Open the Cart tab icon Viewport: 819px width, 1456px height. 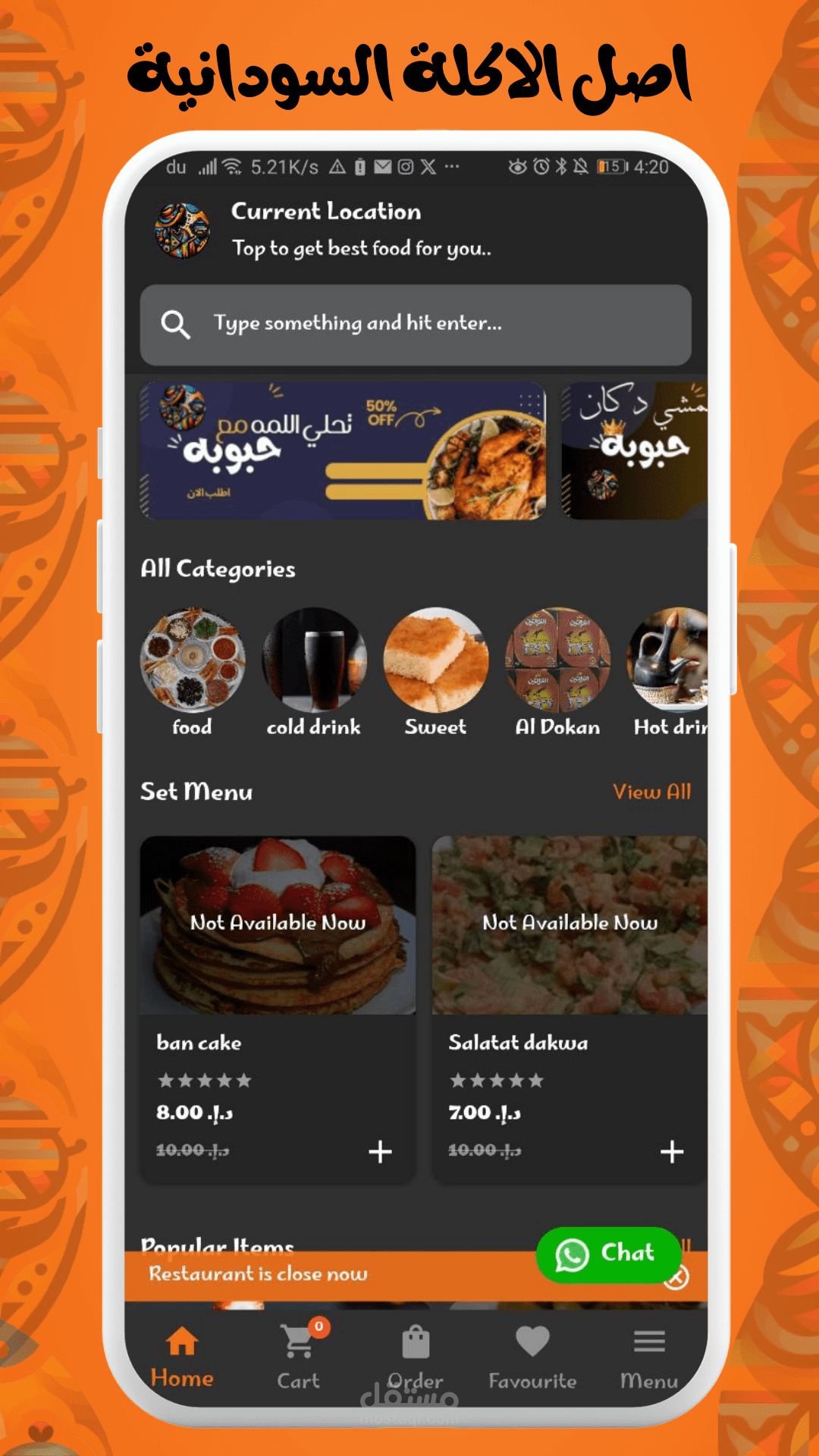point(298,1341)
